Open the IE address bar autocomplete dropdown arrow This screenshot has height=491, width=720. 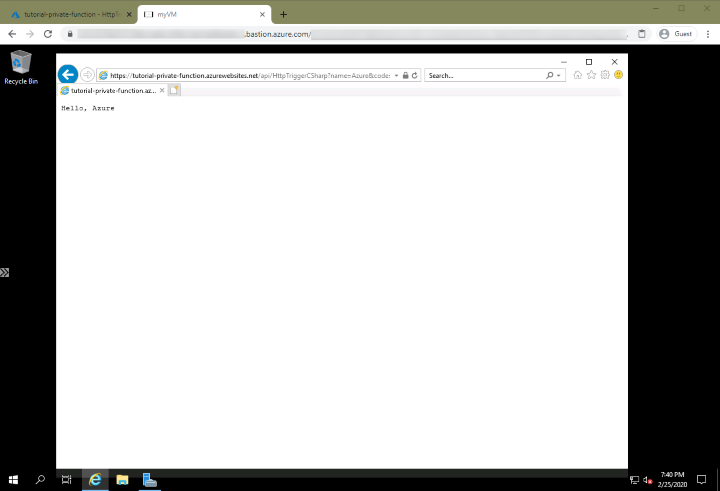[x=396, y=75]
